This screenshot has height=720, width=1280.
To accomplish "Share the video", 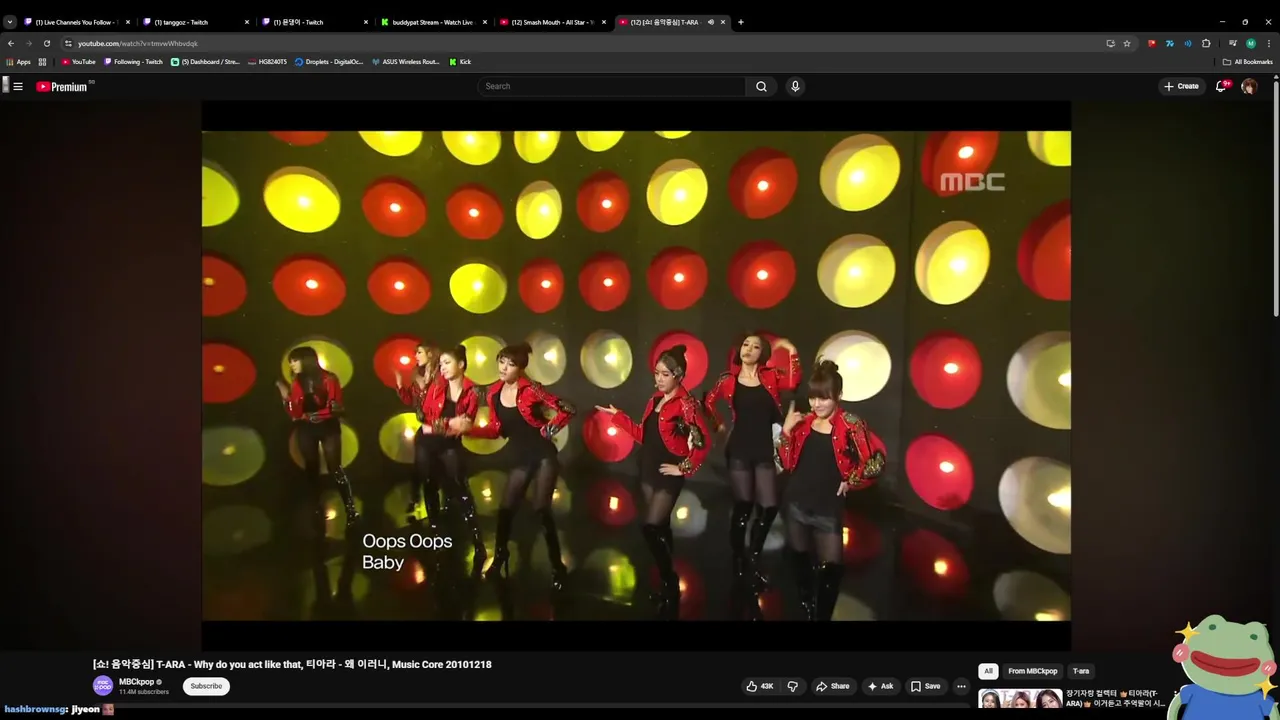I will pyautogui.click(x=832, y=686).
